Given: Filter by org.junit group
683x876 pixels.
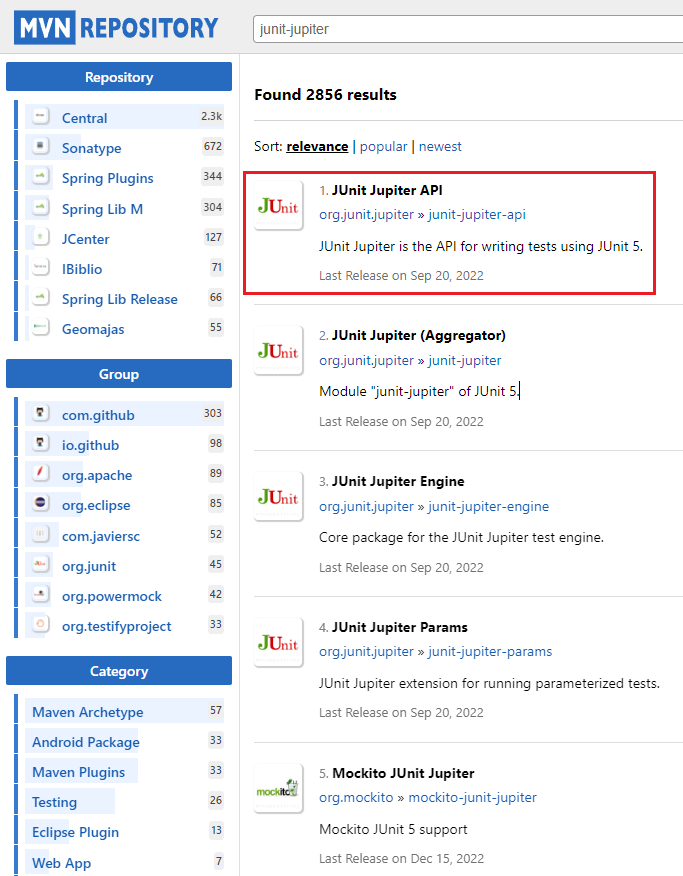Looking at the screenshot, I should pyautogui.click(x=88, y=566).
